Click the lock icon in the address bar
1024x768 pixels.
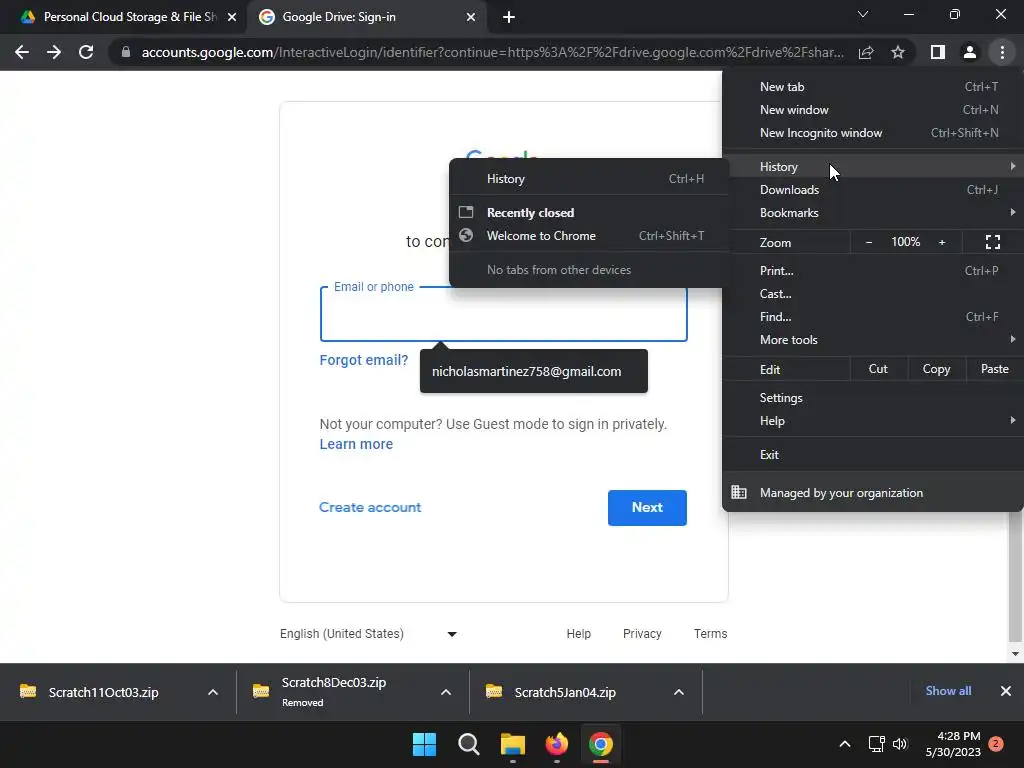(x=126, y=52)
